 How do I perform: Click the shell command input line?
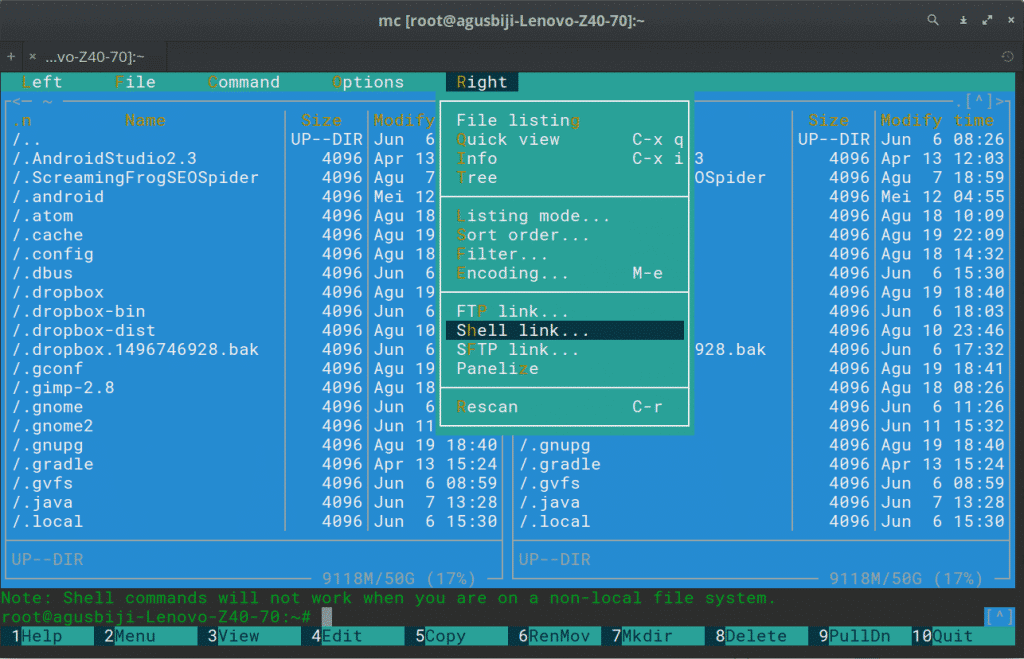coord(400,617)
